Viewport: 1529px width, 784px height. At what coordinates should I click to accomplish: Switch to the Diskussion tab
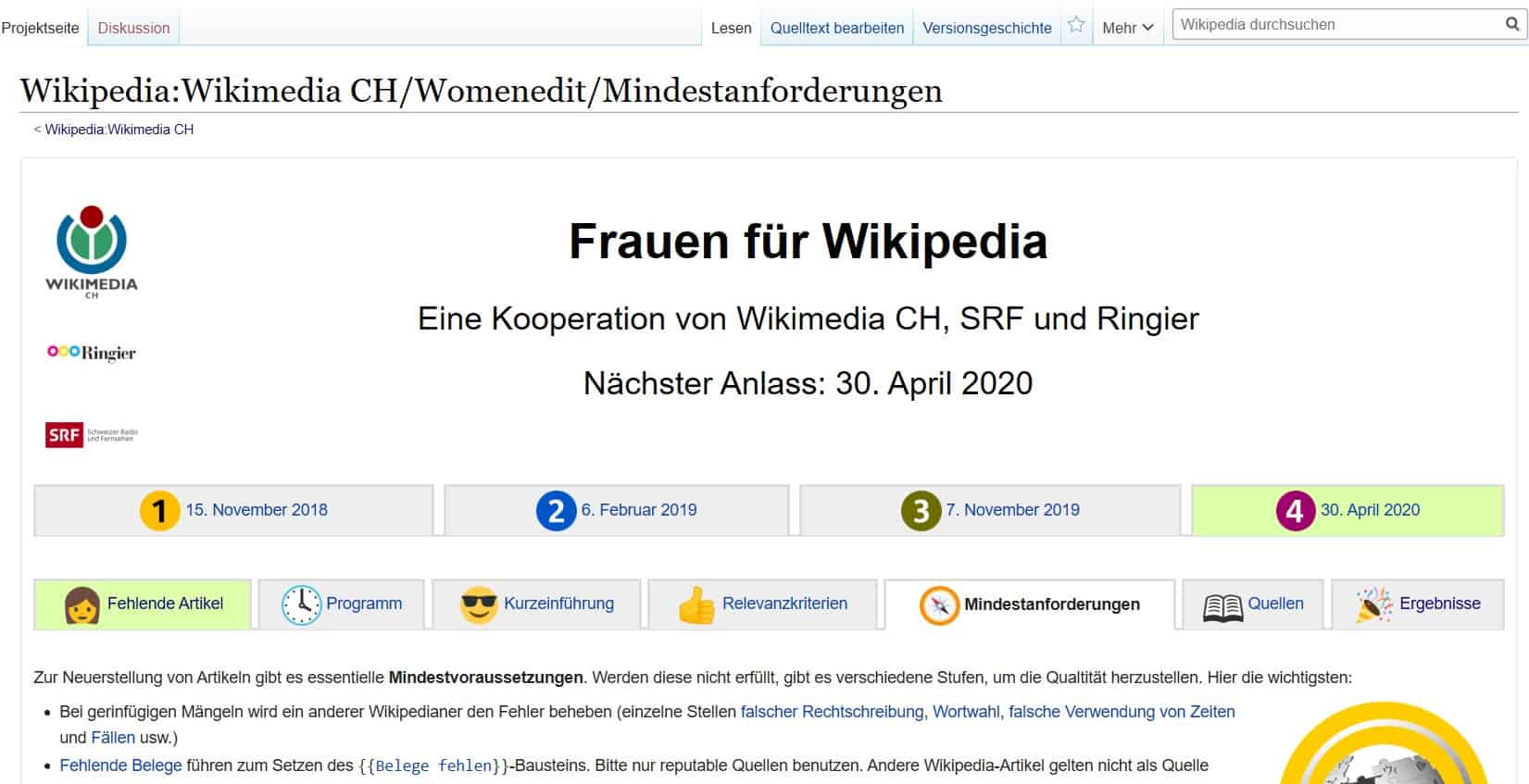click(134, 28)
